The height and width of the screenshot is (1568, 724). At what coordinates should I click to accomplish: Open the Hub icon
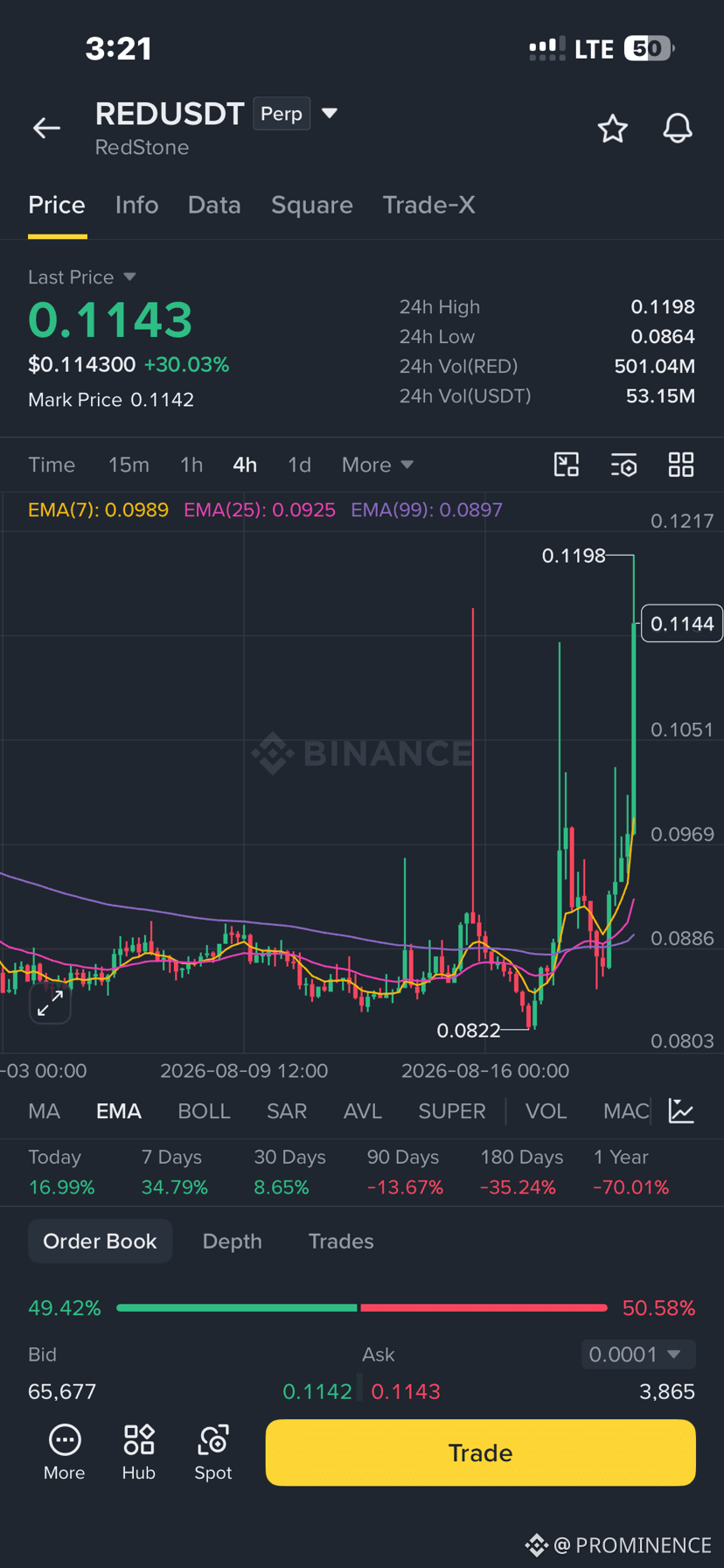(139, 1453)
